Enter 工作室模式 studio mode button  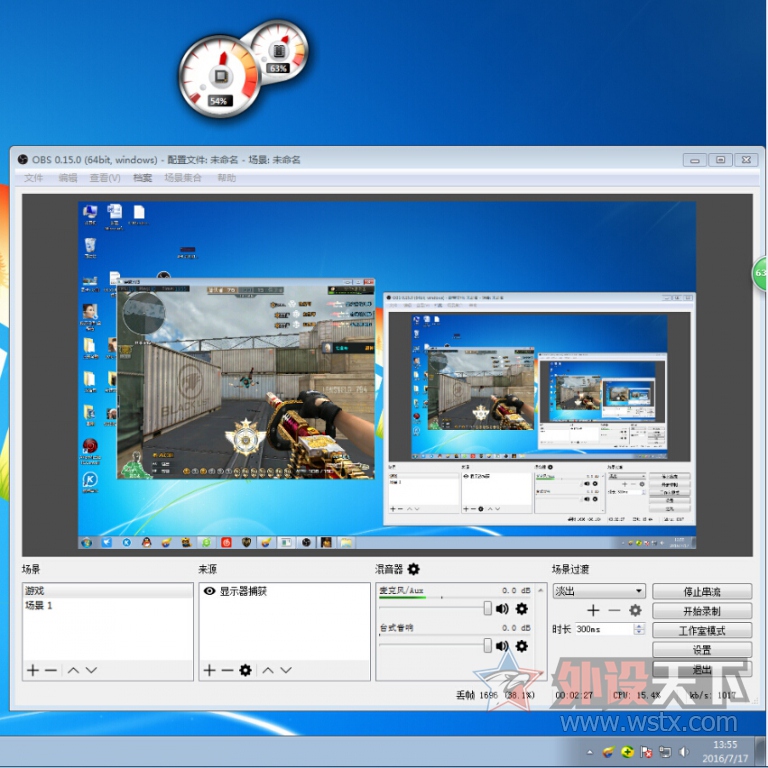coord(702,630)
